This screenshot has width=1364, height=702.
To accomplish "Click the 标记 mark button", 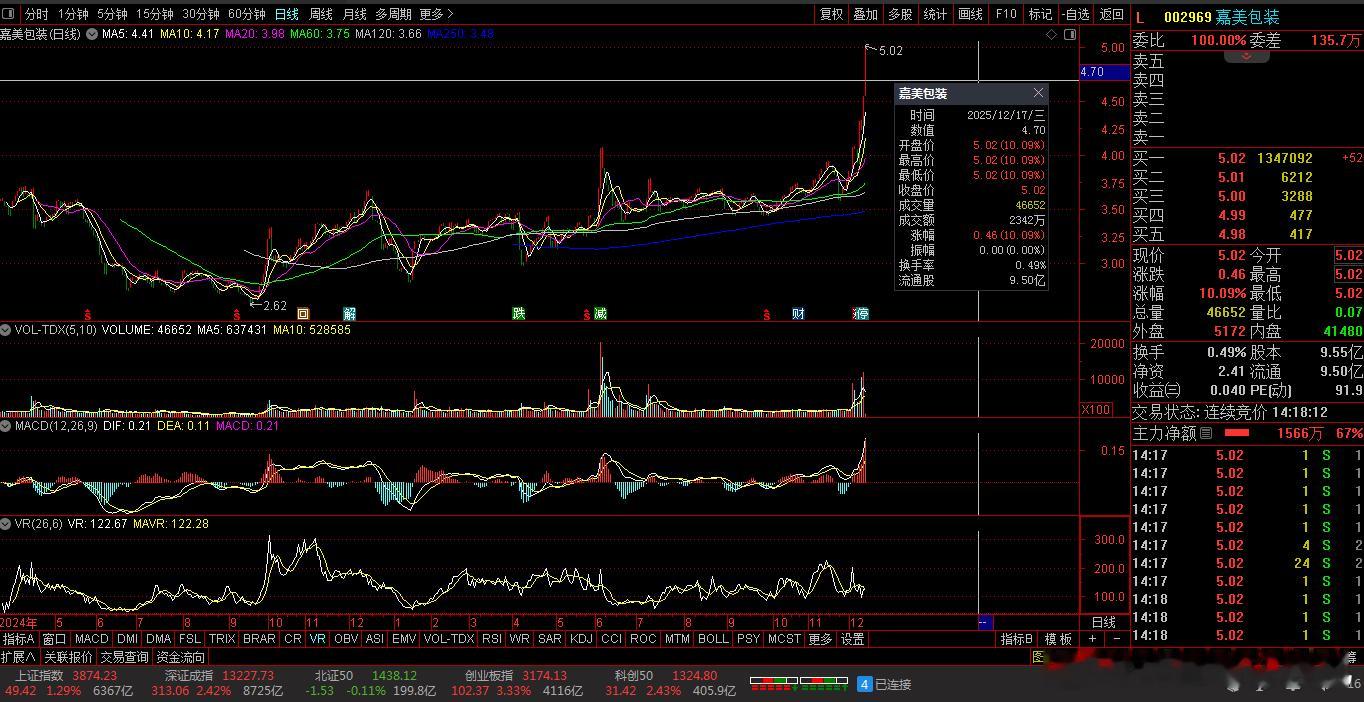I will click(x=1040, y=14).
